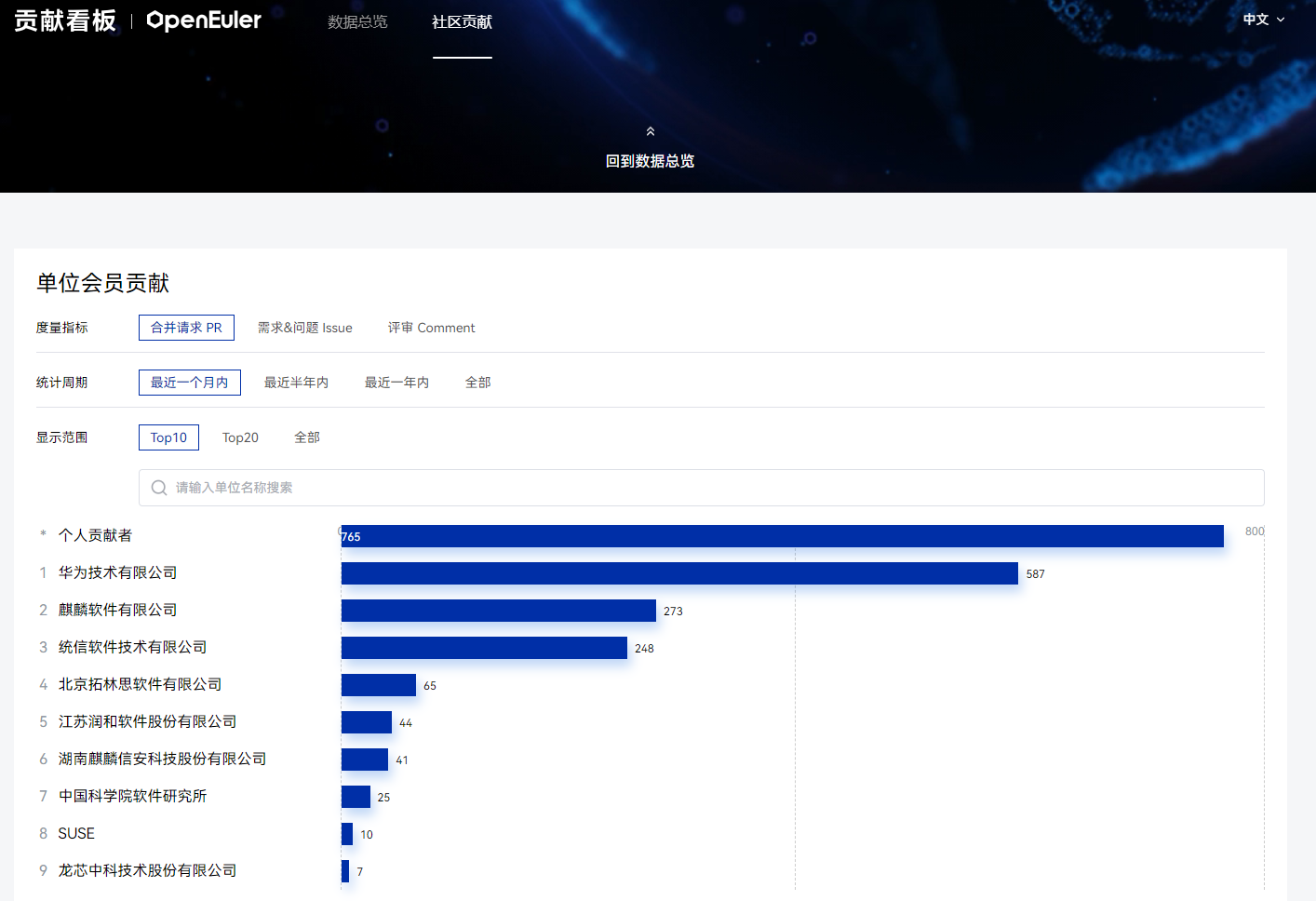The height and width of the screenshot is (901, 1316).
Task: Click 个人贡献者 row label
Action: click(x=95, y=535)
